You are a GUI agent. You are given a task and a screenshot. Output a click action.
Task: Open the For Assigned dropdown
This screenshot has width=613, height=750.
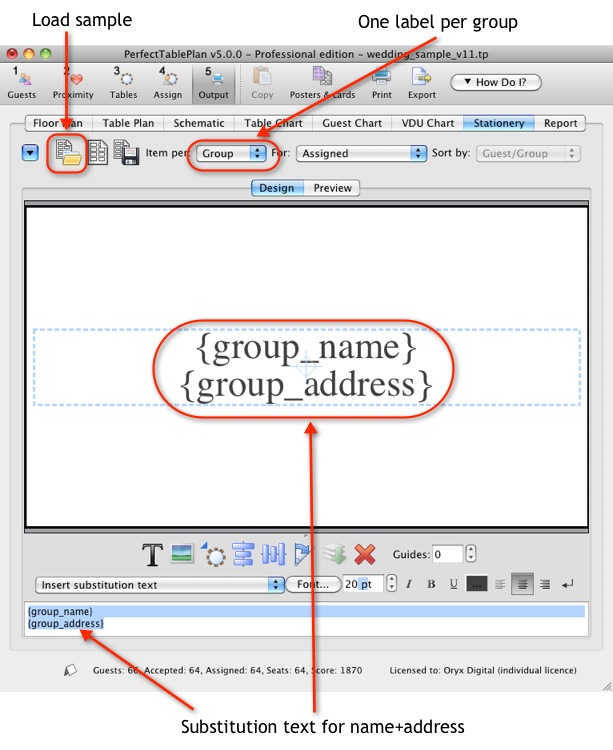tap(361, 153)
